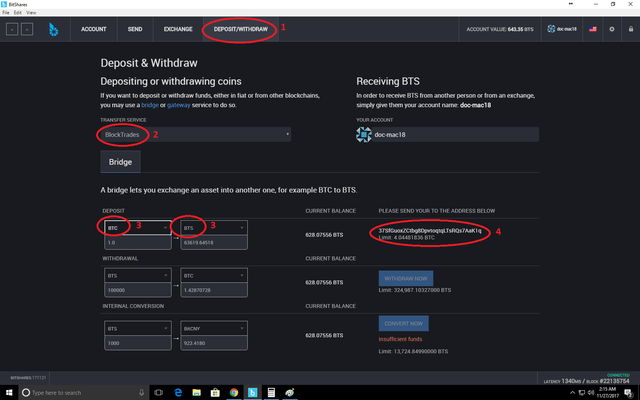Screen dimensions: 640x400
Task: Click the BTC deposit address text
Action: (430, 231)
